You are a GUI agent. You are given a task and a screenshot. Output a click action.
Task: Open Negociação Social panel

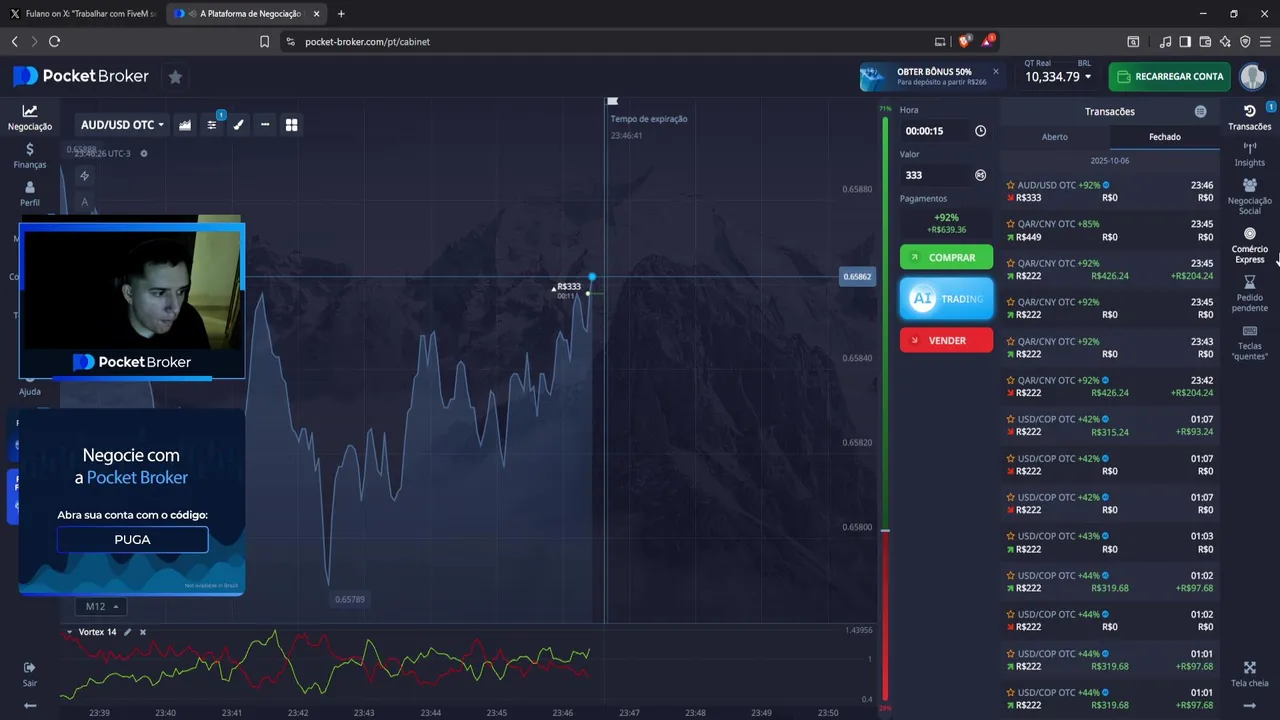[1250, 197]
